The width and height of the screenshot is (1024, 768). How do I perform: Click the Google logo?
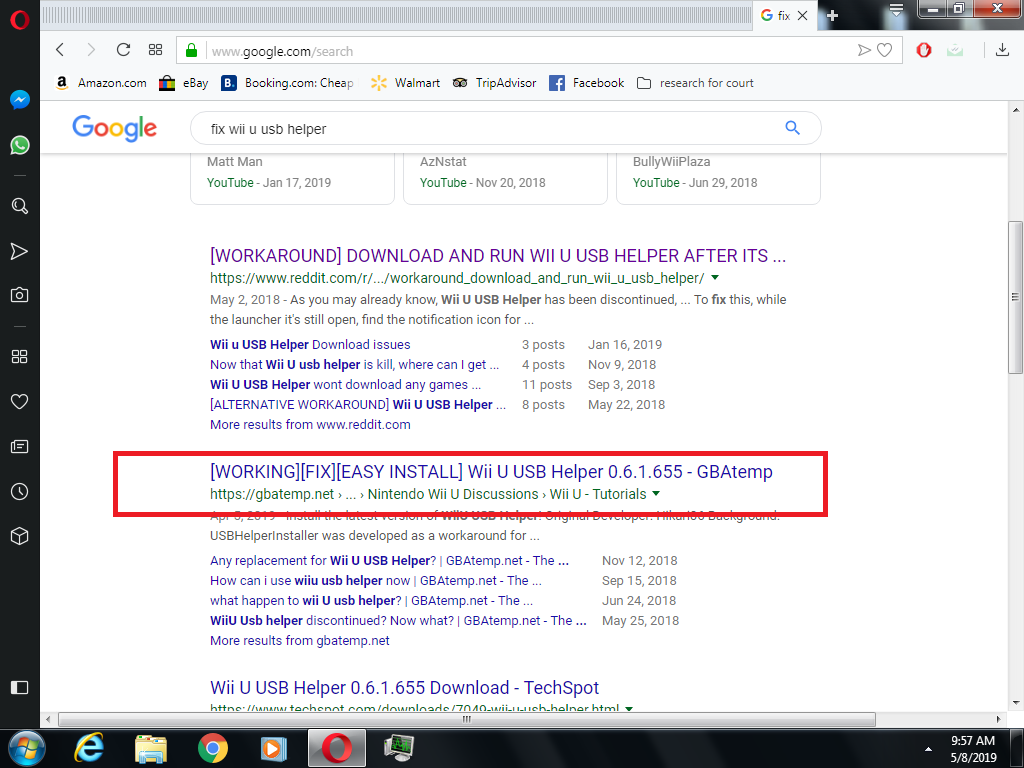114,128
